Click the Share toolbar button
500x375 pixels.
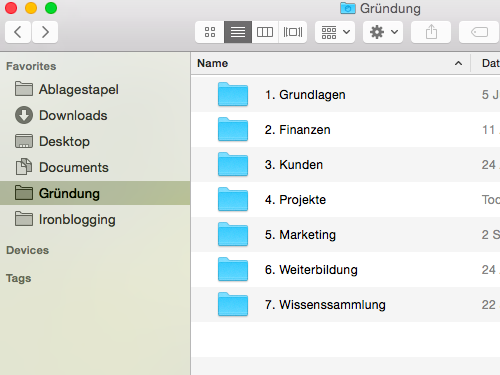[431, 32]
